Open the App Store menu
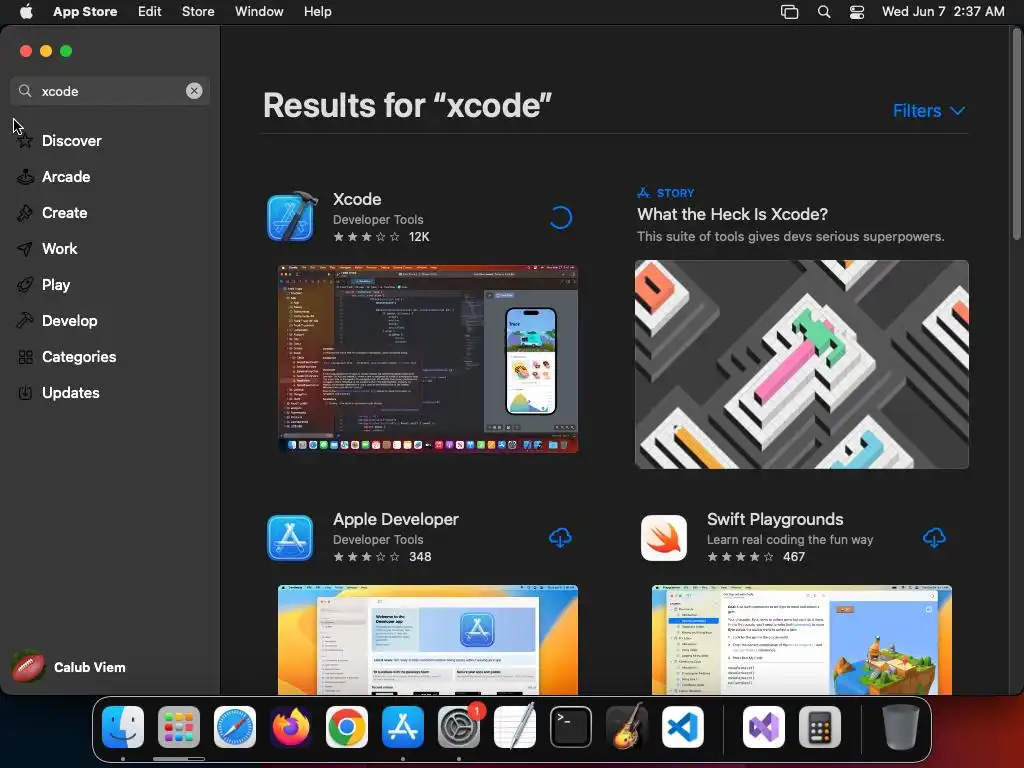 [85, 11]
